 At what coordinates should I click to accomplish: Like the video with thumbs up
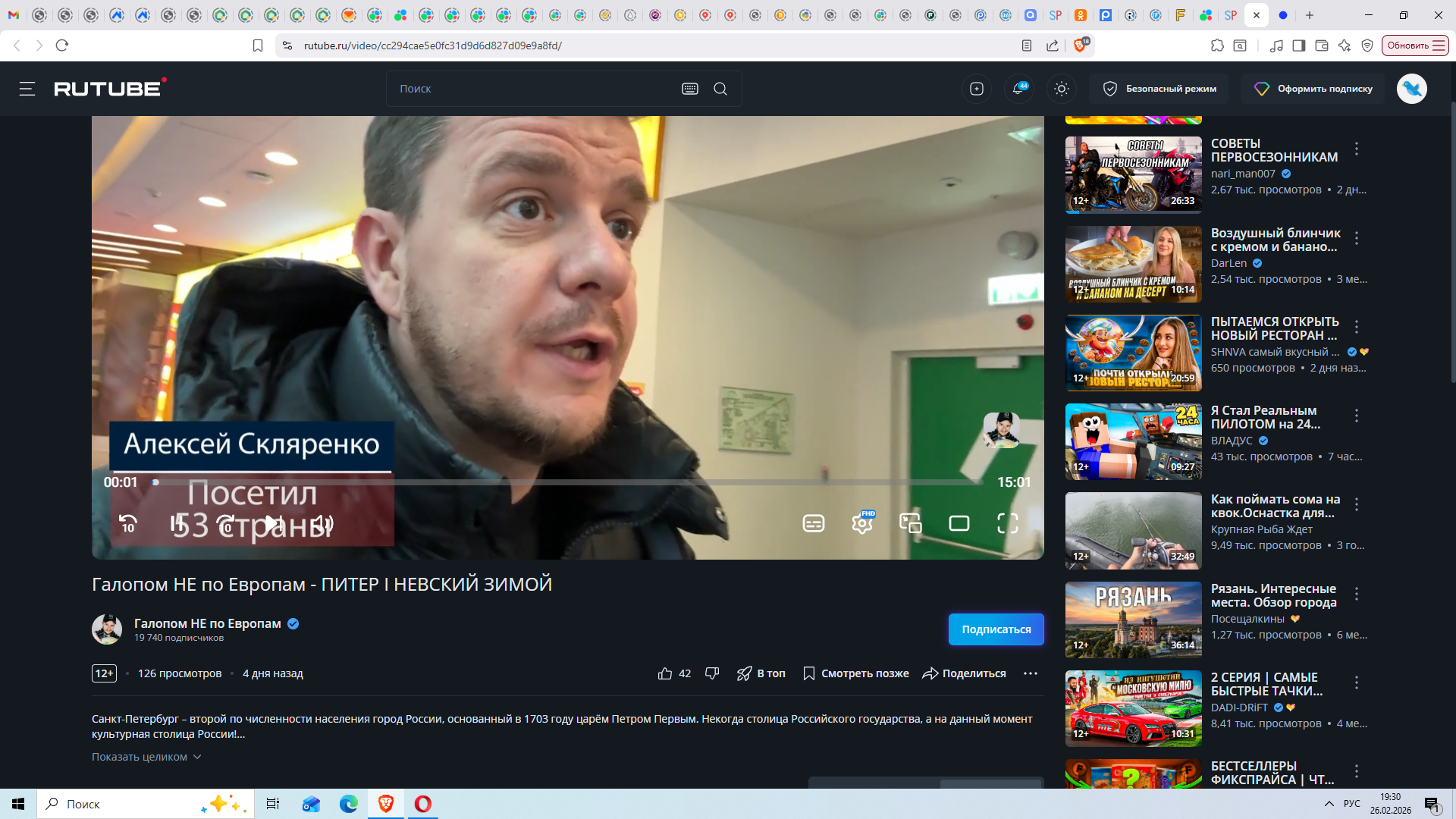[x=665, y=673]
